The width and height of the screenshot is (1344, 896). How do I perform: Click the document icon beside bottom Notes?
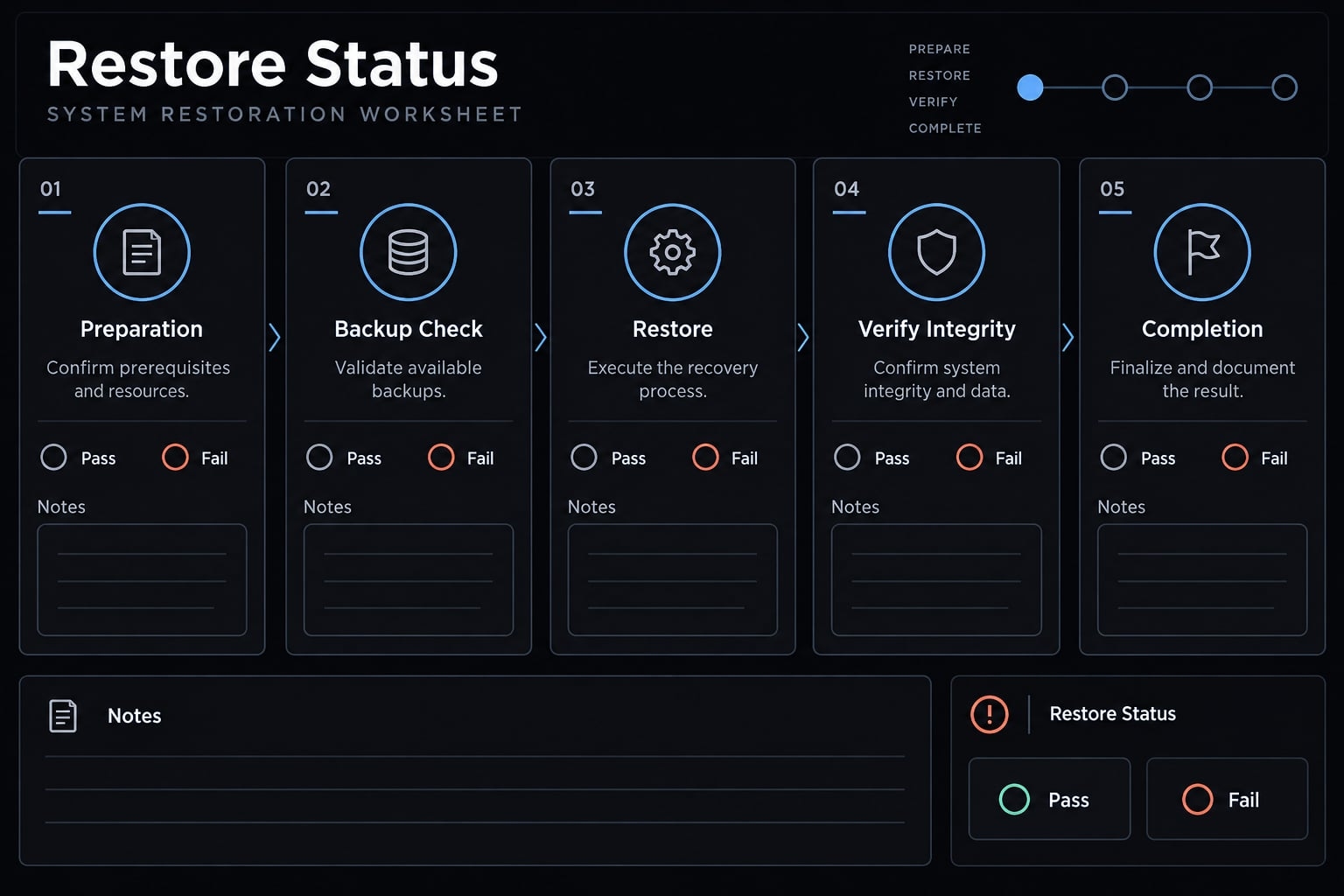63,716
